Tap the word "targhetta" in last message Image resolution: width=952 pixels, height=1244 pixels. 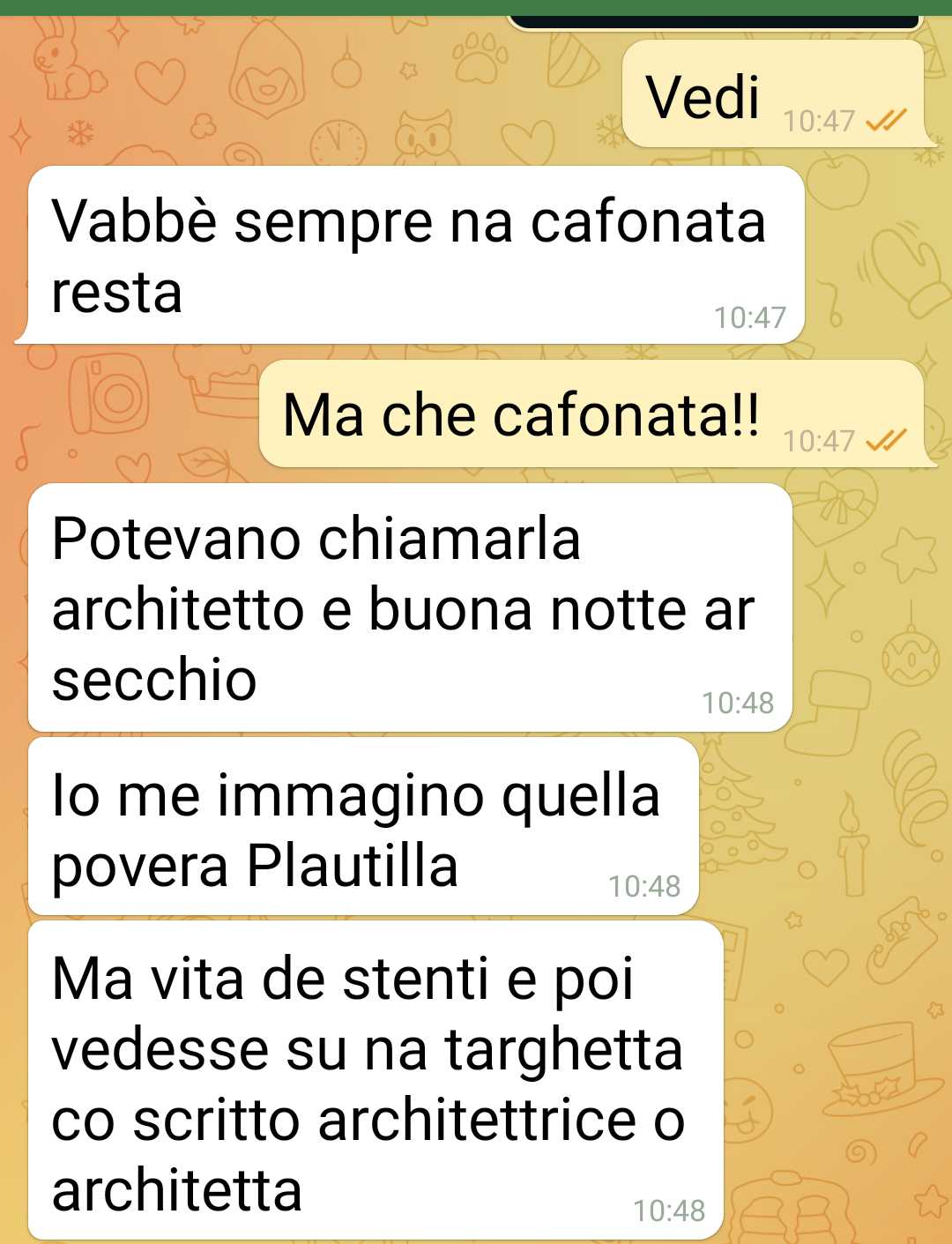(x=563, y=1051)
